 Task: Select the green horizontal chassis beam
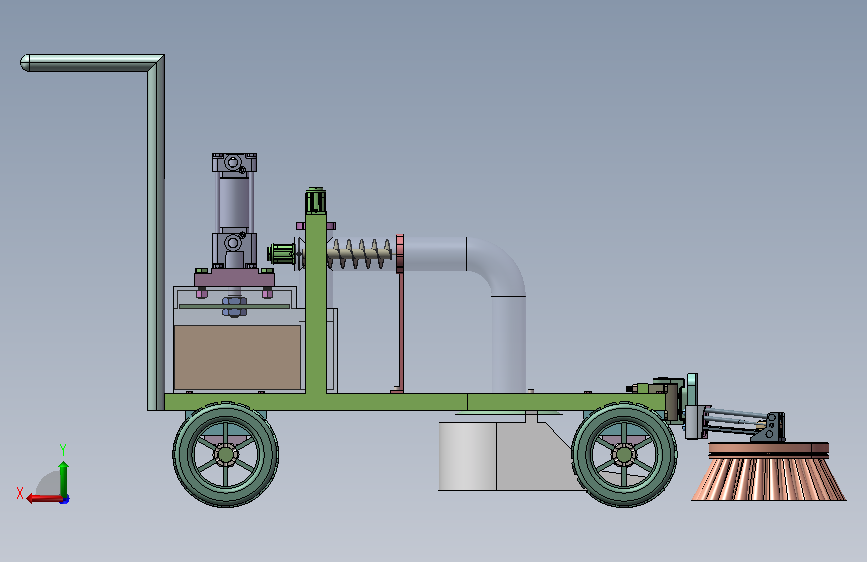[x=415, y=402]
